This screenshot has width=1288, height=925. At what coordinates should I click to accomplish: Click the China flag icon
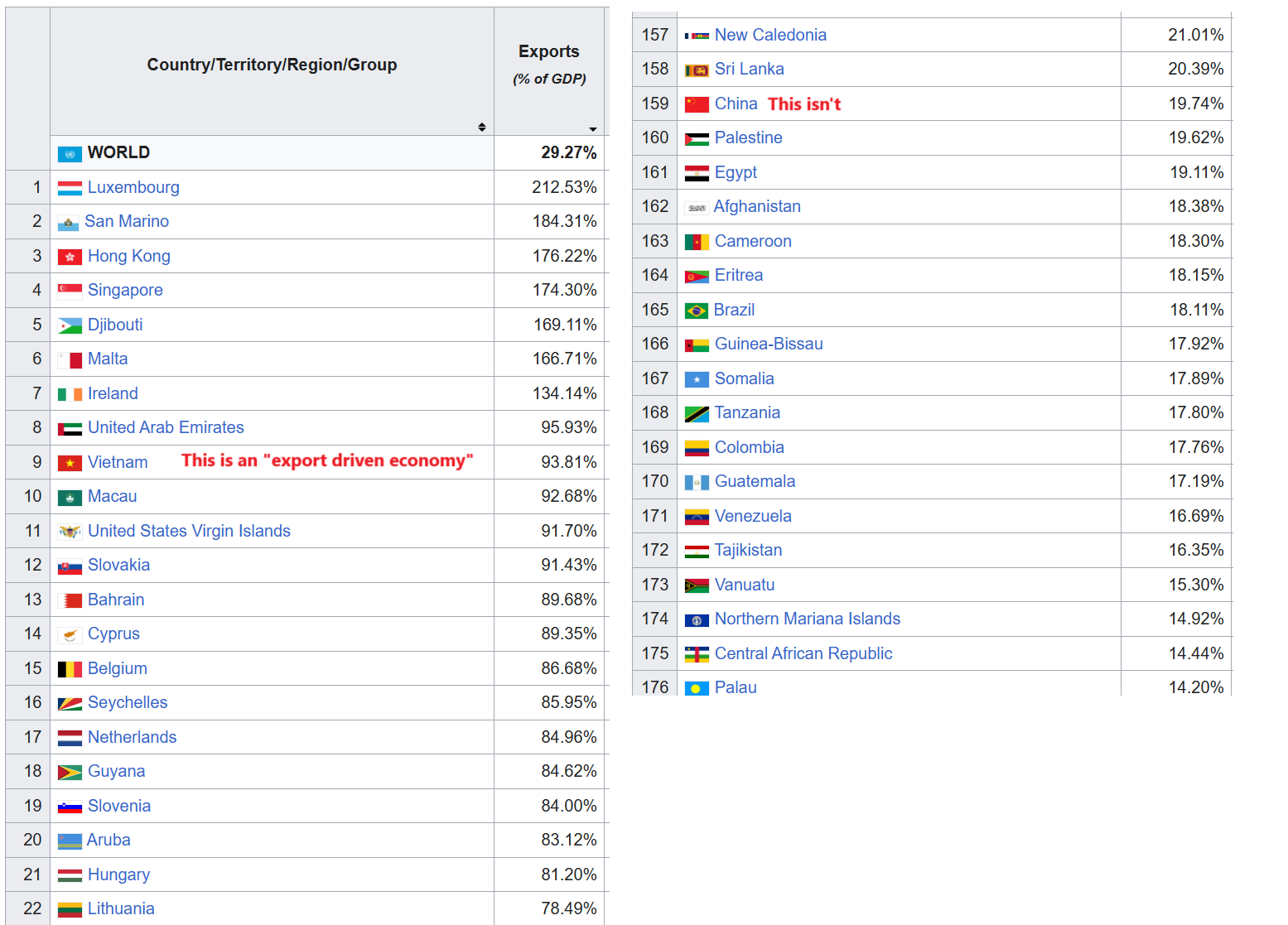[697, 104]
